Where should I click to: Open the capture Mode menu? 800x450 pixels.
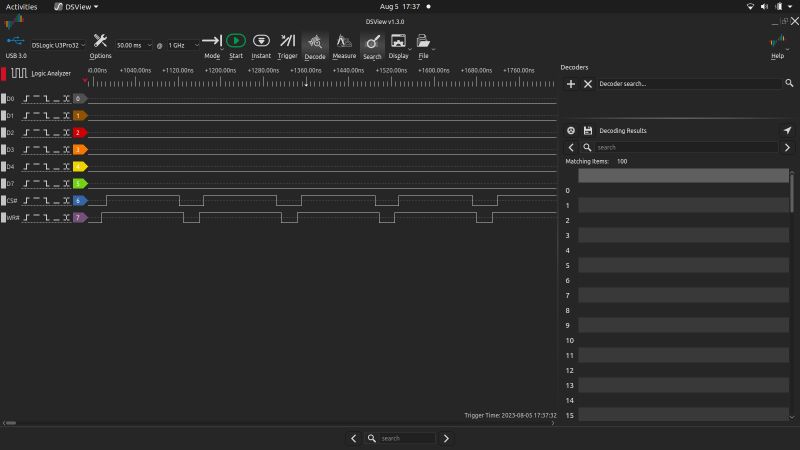212,46
